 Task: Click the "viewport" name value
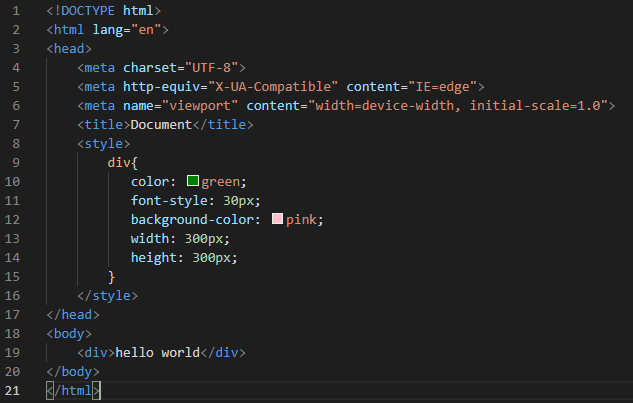[x=199, y=106]
